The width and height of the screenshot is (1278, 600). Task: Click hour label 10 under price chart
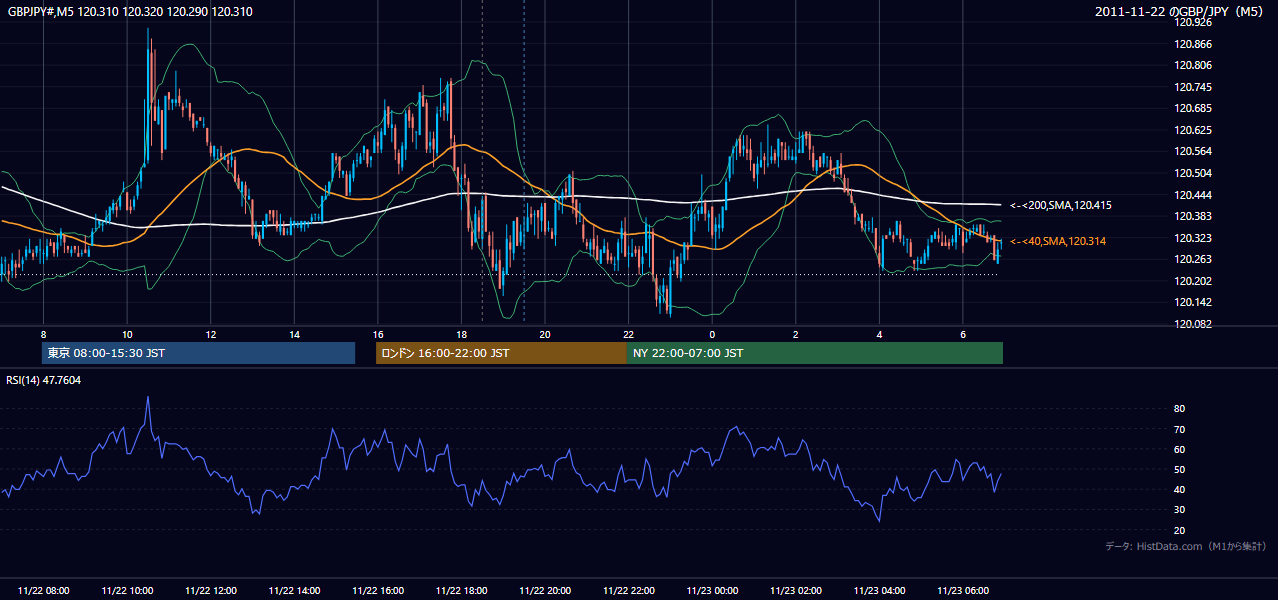[x=127, y=334]
